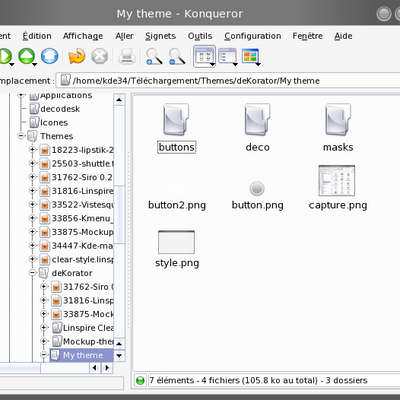Select 33875-Mock under deKorator in tree

point(88,314)
